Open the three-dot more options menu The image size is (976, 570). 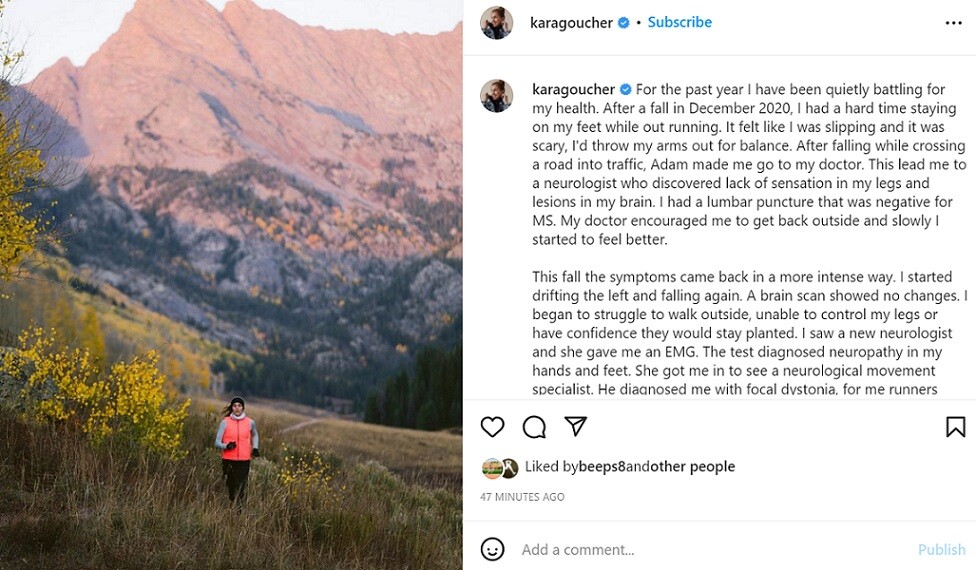pos(953,23)
